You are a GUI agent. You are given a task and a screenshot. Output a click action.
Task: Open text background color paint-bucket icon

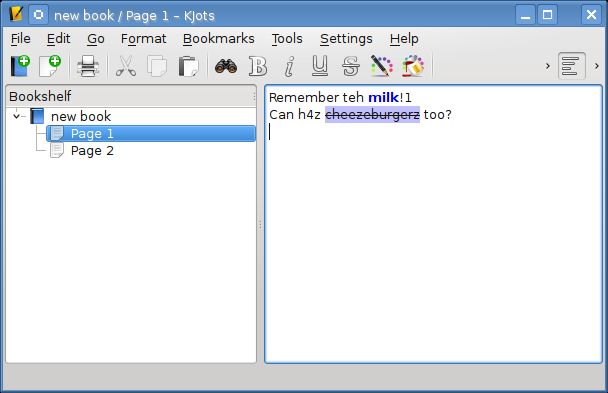[x=413, y=66]
